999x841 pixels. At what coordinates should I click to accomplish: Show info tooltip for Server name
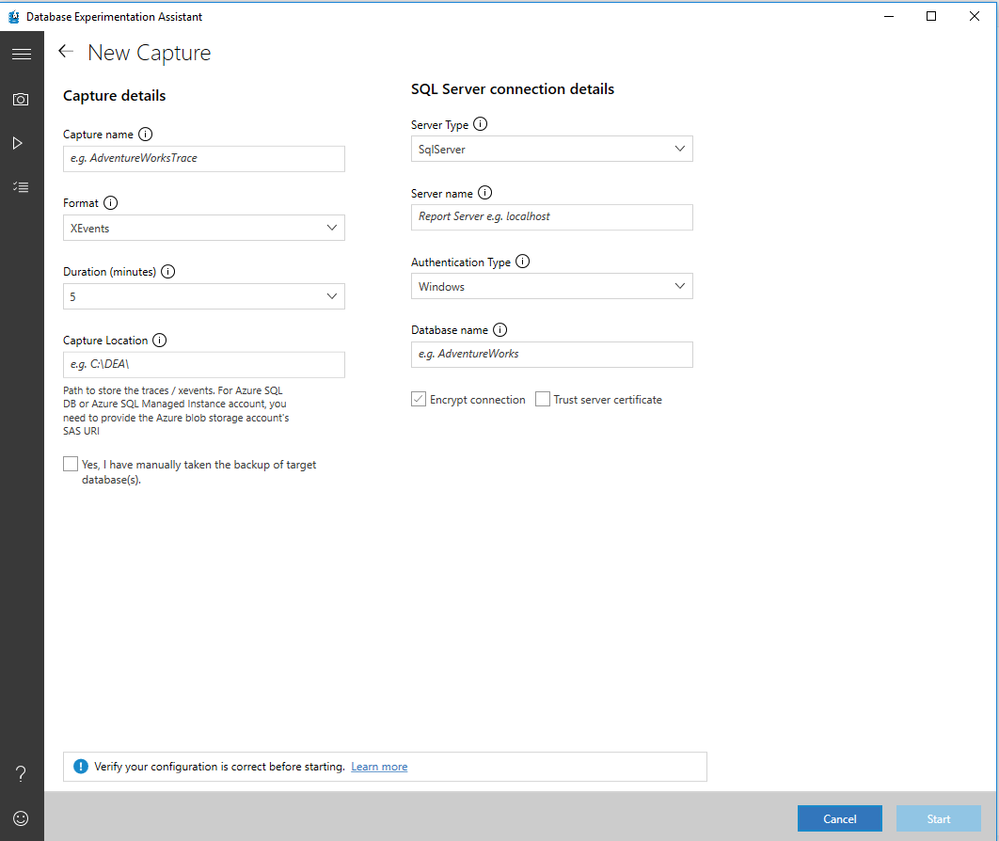(x=485, y=192)
